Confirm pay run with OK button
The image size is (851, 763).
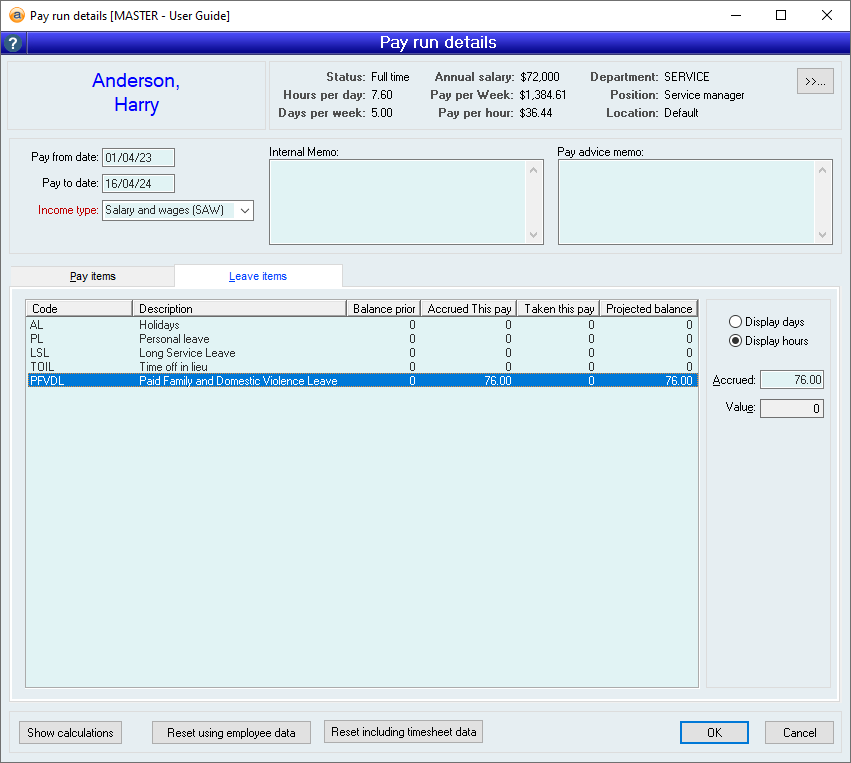pyautogui.click(x=714, y=733)
